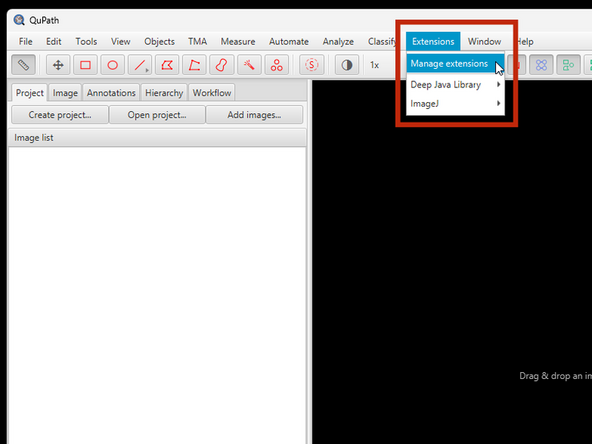
Task: Select the Polygon tool
Action: click(x=167, y=65)
